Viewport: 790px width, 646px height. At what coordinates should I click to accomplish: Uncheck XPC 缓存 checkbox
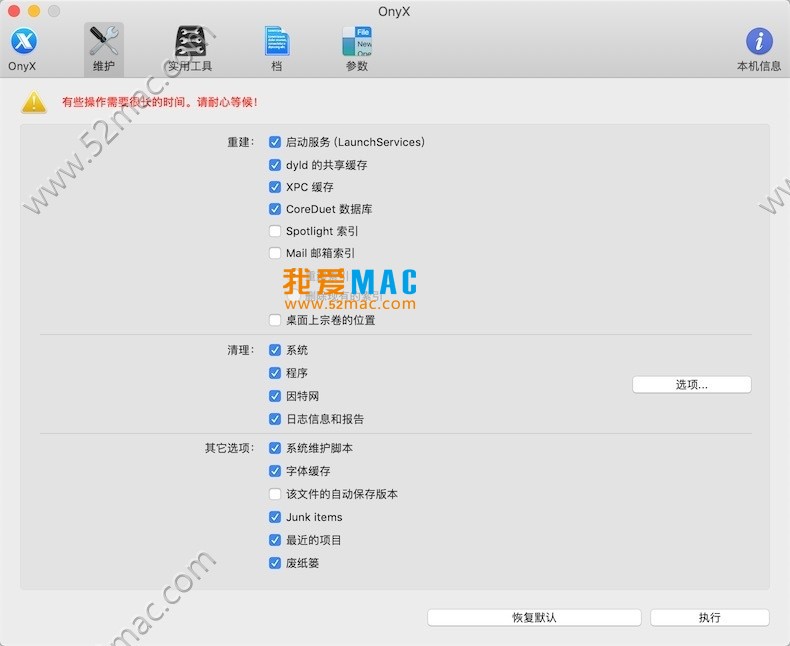coord(275,187)
